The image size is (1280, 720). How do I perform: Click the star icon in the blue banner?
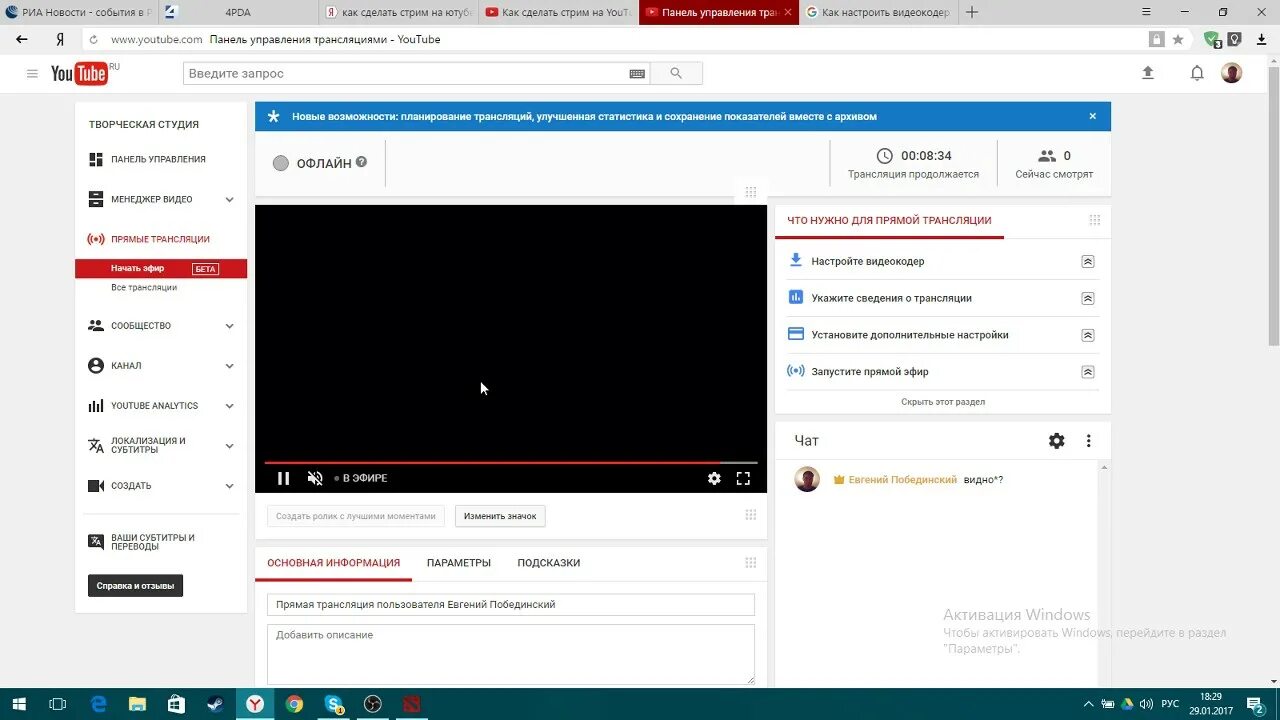point(274,116)
